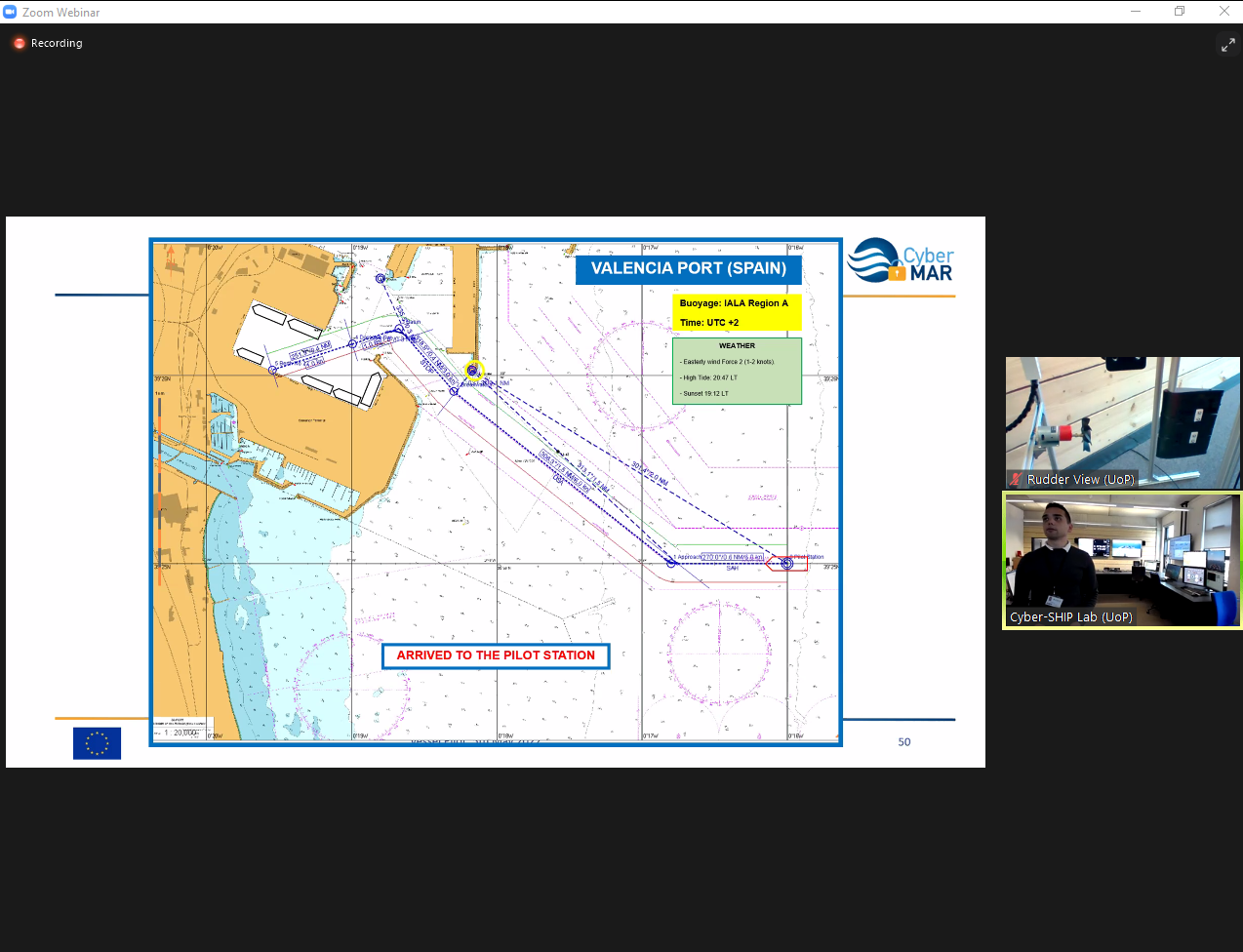Click the yellow-circled waypoint on the chart

473,371
